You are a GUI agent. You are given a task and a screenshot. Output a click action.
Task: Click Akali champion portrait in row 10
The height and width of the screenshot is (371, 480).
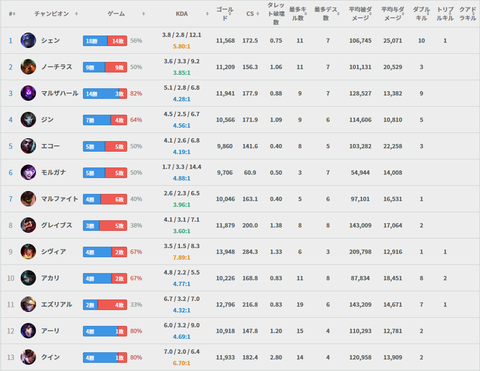(28, 278)
